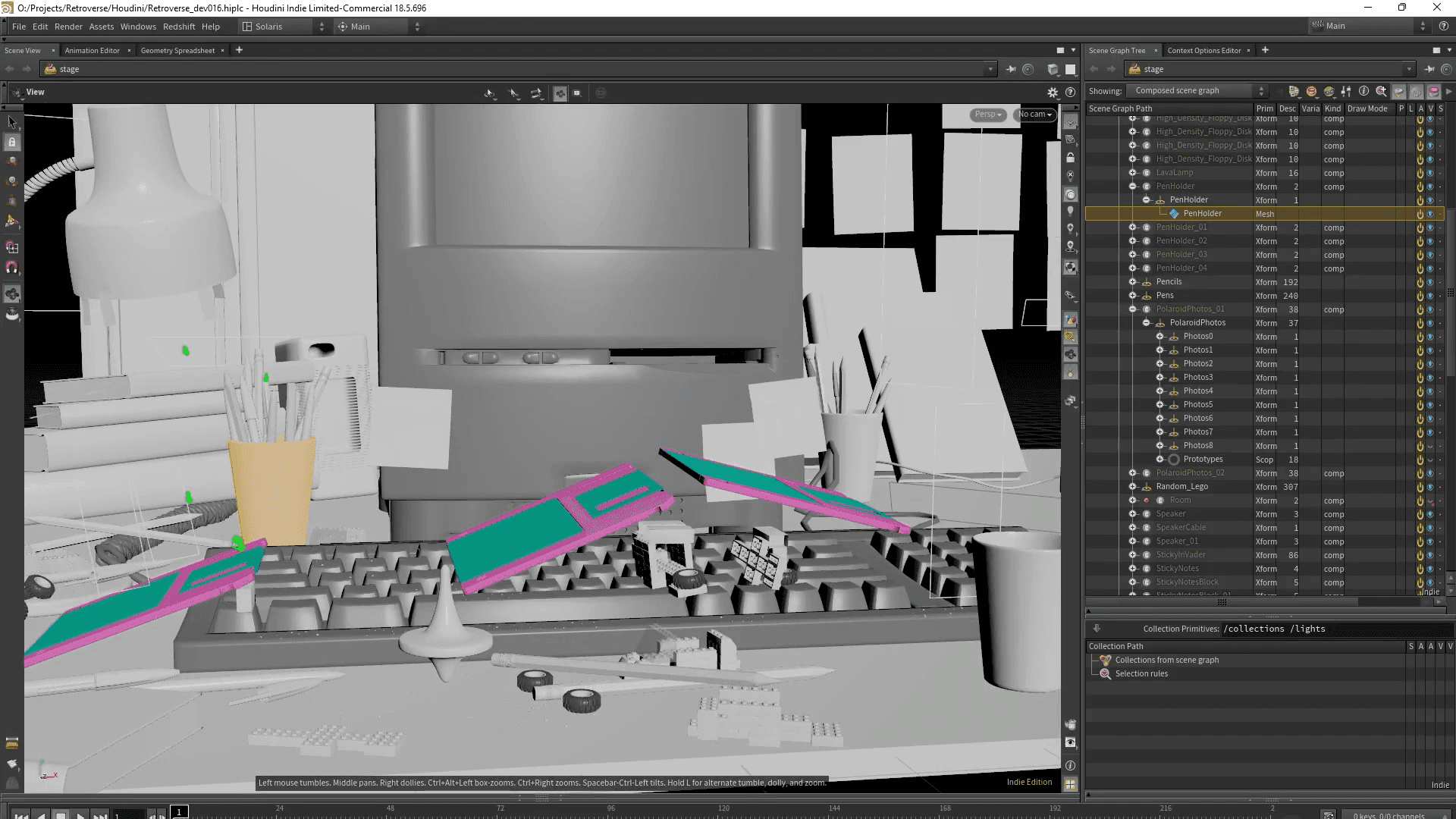Viewport: 1456px width, 819px height.
Task: Click the magnet snapping icon in left toolbar
Action: coord(11,268)
